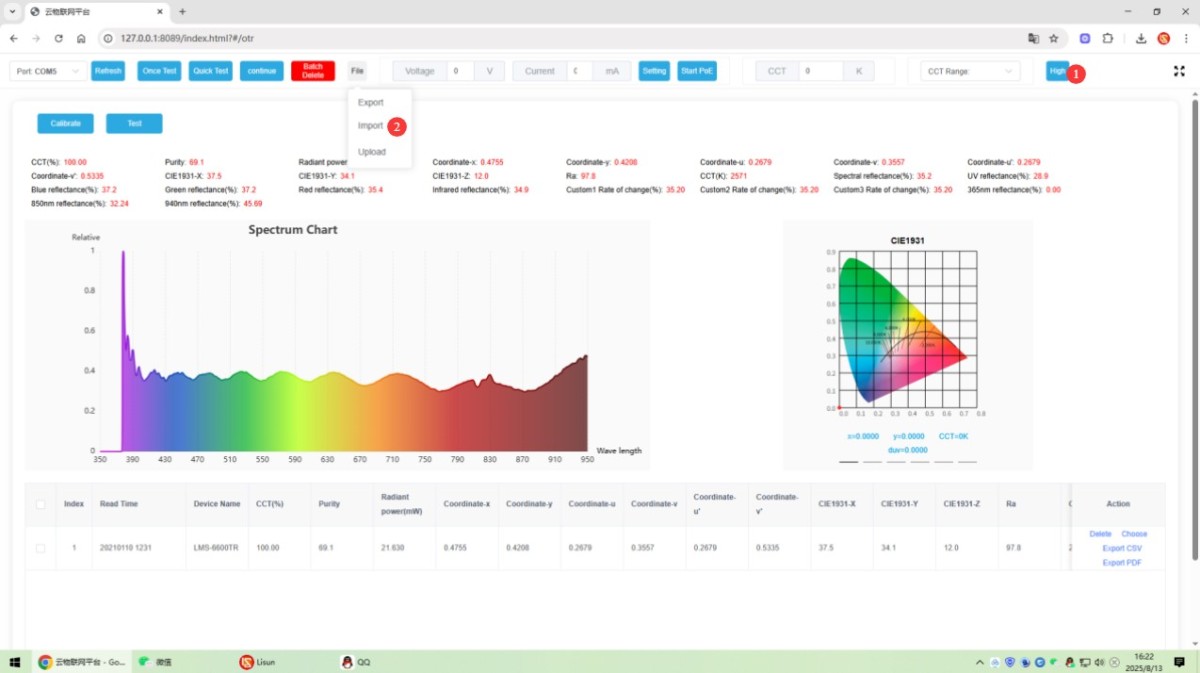
Task: Click the browser back arrow
Action: tap(14, 38)
